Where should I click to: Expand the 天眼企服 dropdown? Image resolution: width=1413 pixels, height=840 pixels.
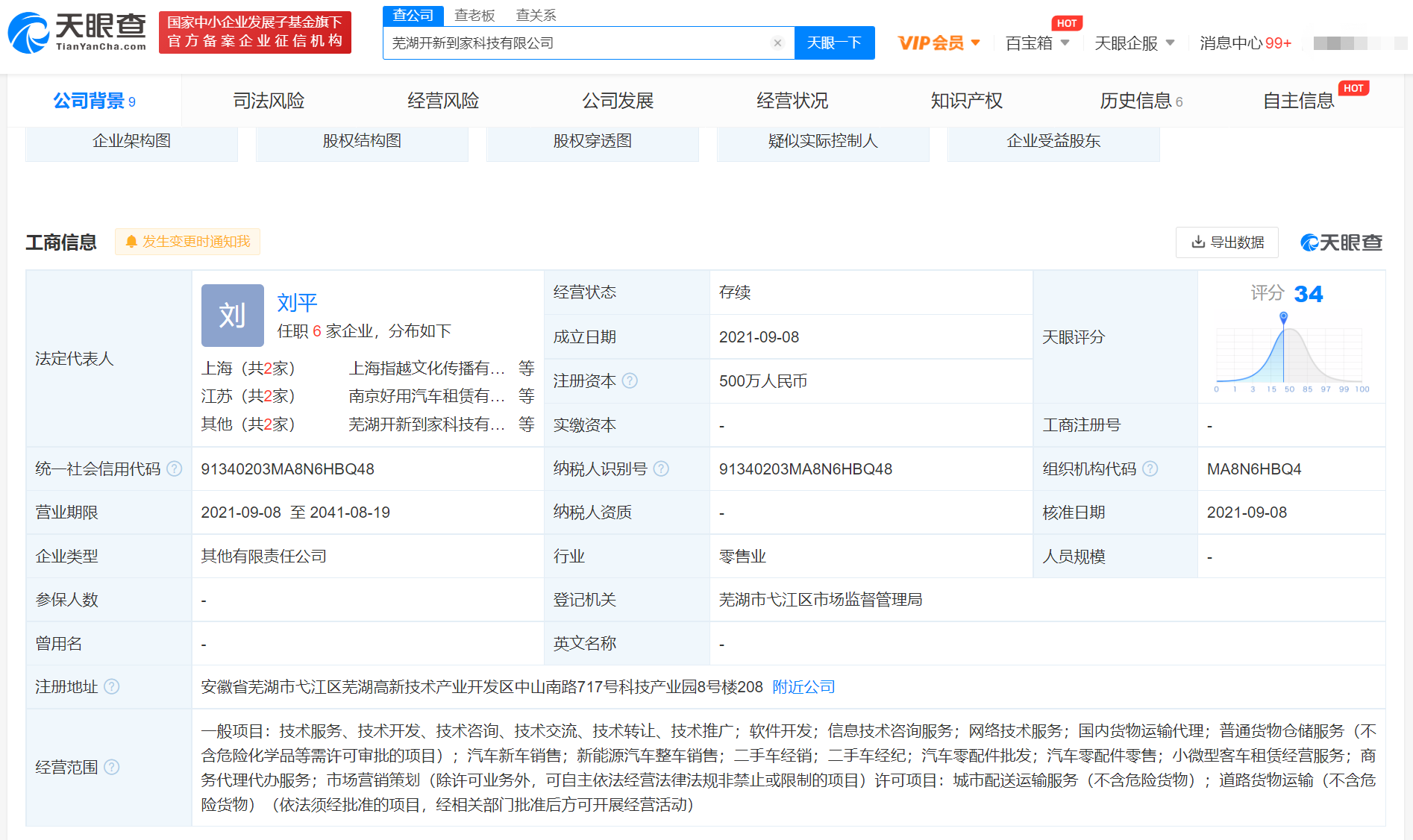pos(1134,43)
